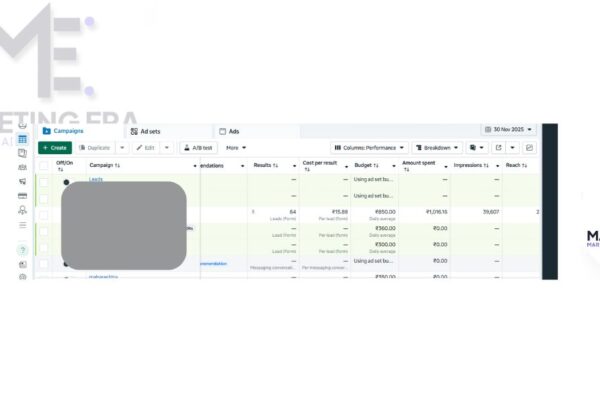The height and width of the screenshot is (419, 600).
Task: Click the ₹15.88 cost per result value
Action: [340, 212]
